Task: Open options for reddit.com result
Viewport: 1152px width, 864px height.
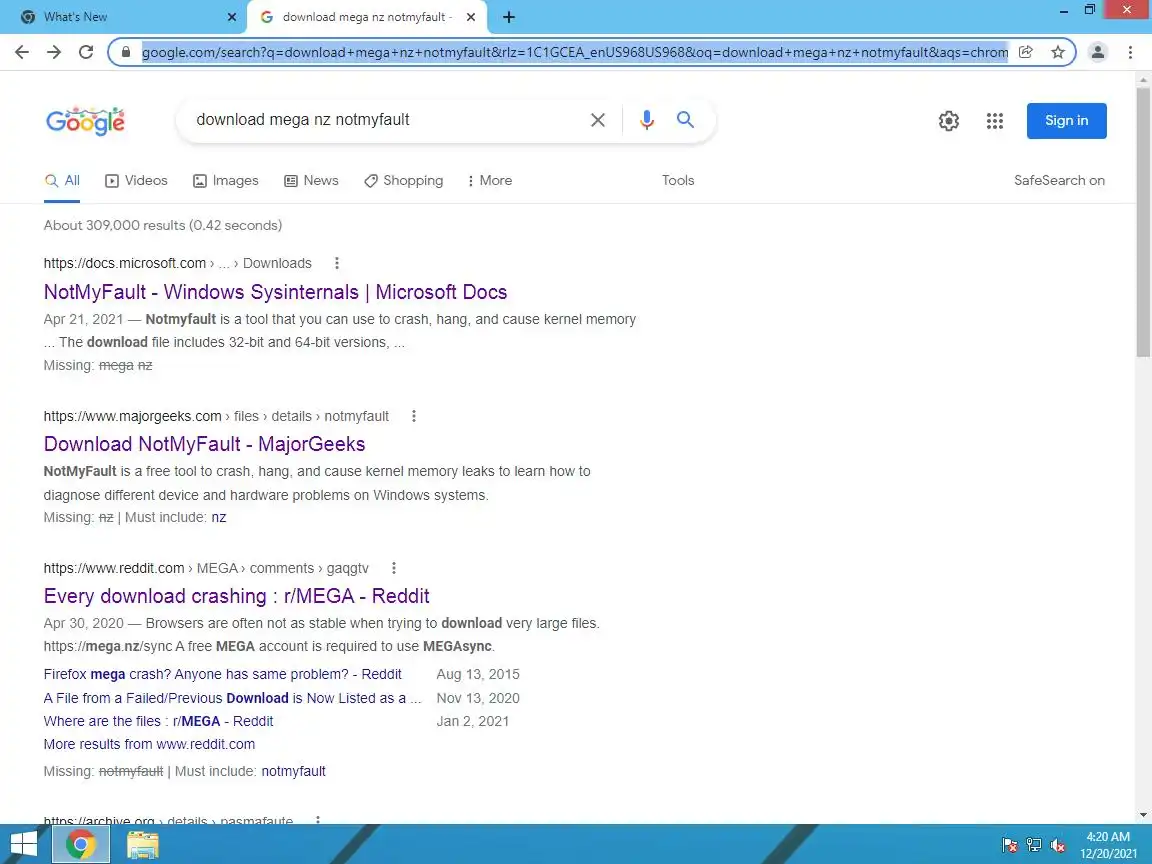Action: point(394,568)
